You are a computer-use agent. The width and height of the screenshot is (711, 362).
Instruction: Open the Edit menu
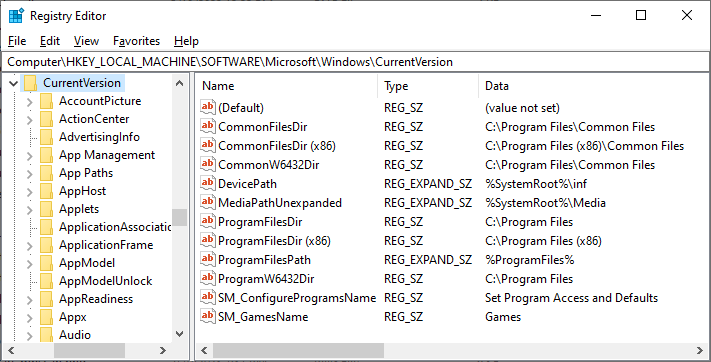(50, 41)
